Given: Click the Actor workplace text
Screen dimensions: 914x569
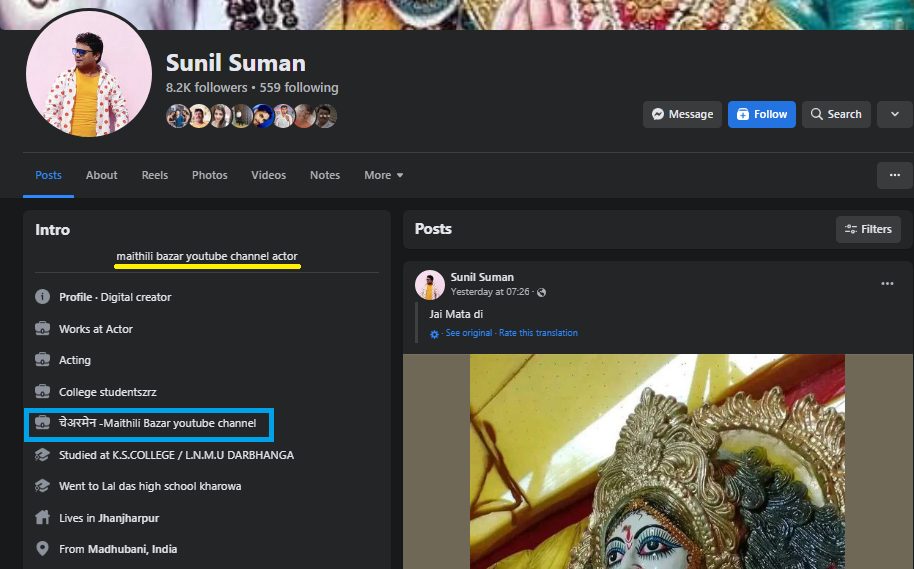Looking at the screenshot, I should (x=119, y=329).
